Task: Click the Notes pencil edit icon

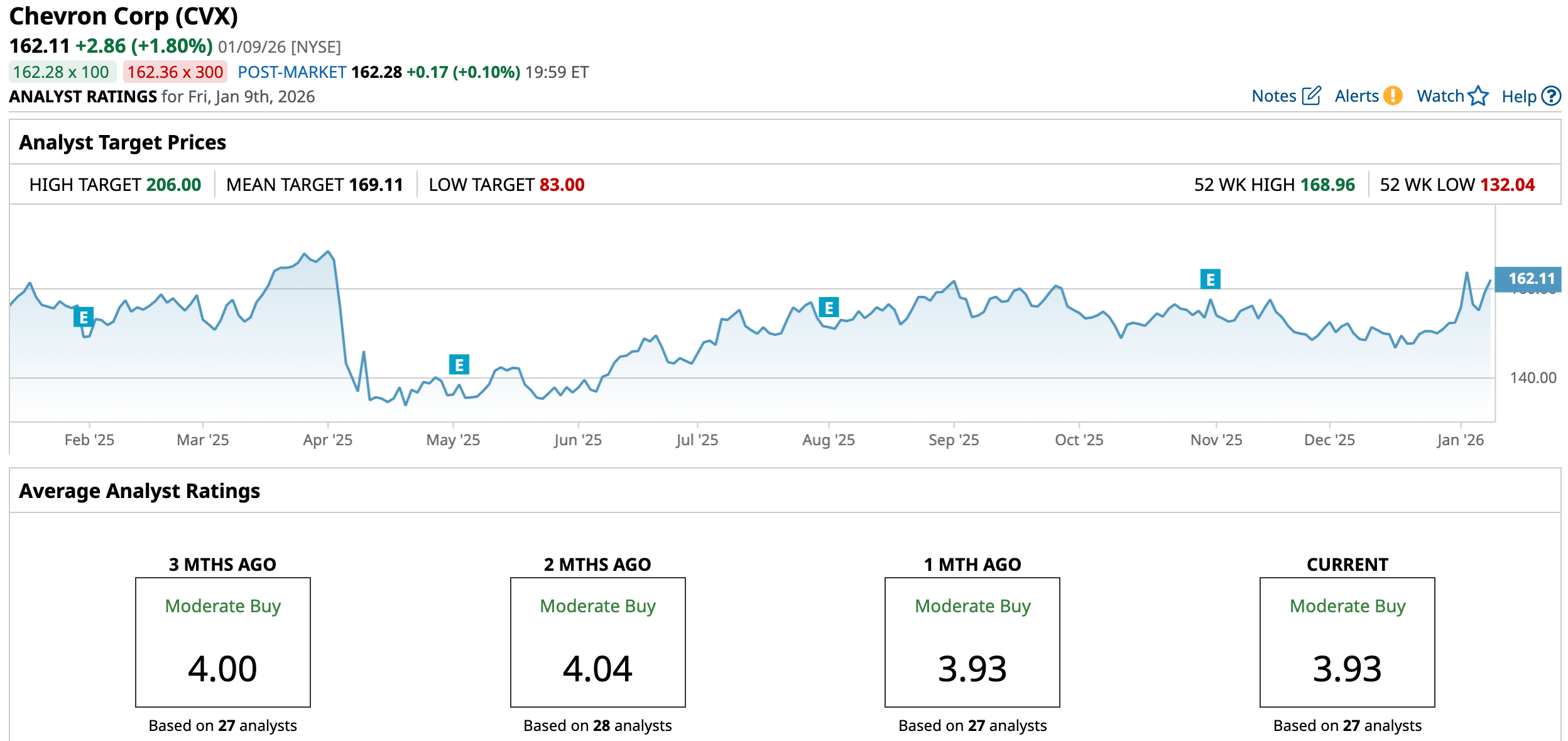Action: 1311,95
